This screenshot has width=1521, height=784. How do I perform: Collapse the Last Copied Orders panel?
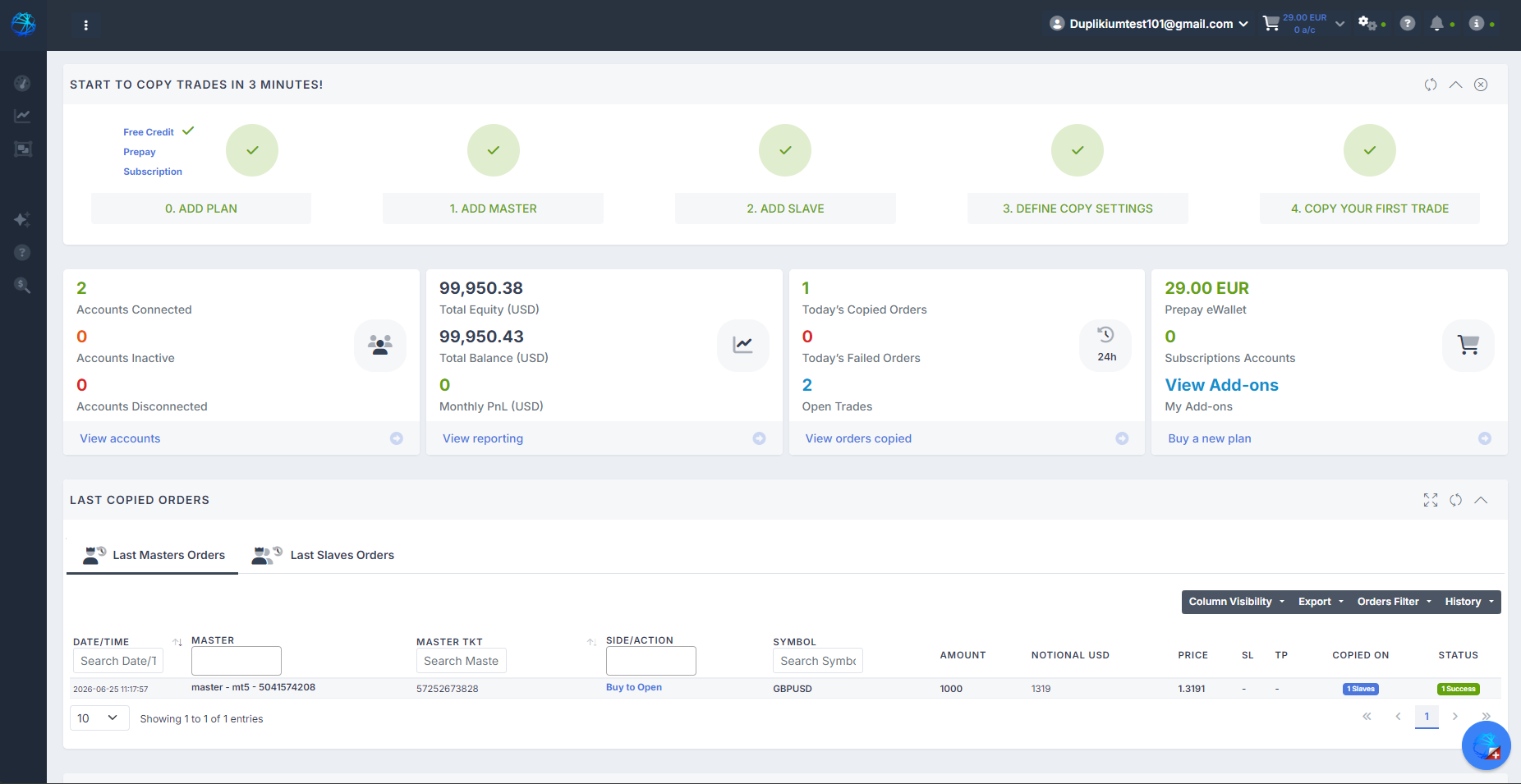tap(1481, 500)
